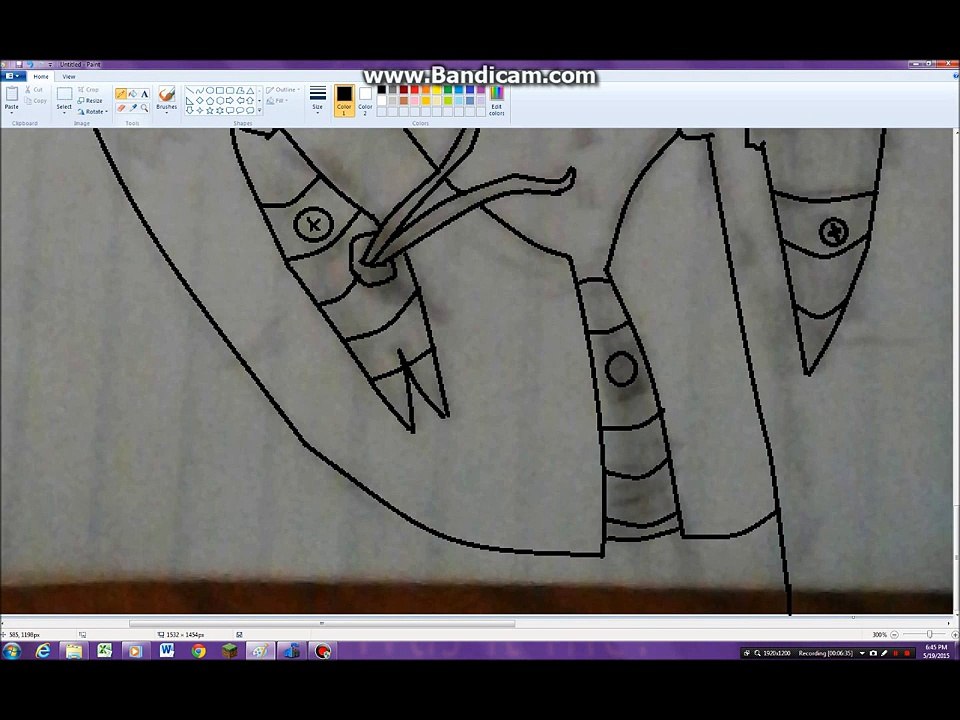Screen dimensions: 960x720
Task: Activate Color 1 as the active color
Action: click(344, 100)
